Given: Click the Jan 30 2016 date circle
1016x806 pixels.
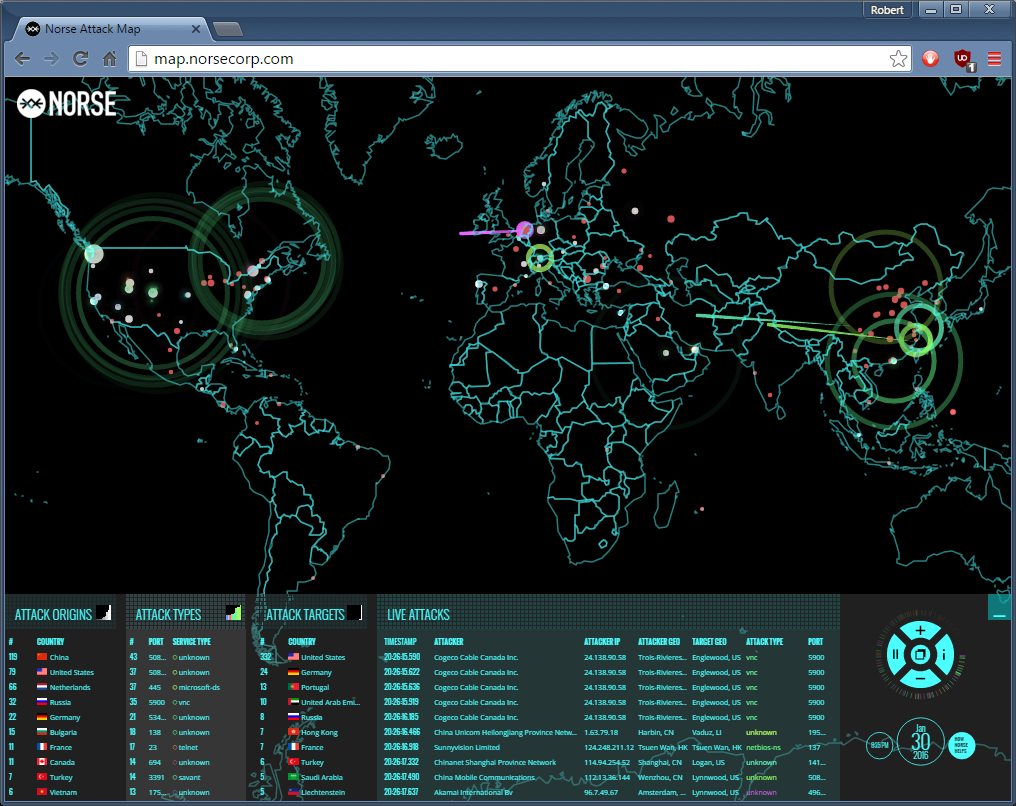Looking at the screenshot, I should click(921, 741).
